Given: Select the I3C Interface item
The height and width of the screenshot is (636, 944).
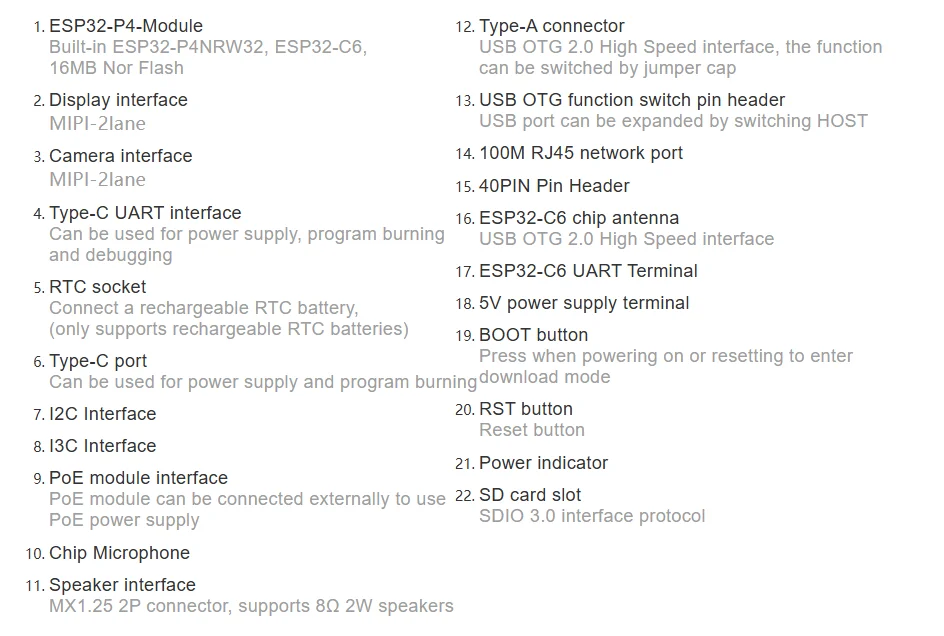Looking at the screenshot, I should (102, 446).
